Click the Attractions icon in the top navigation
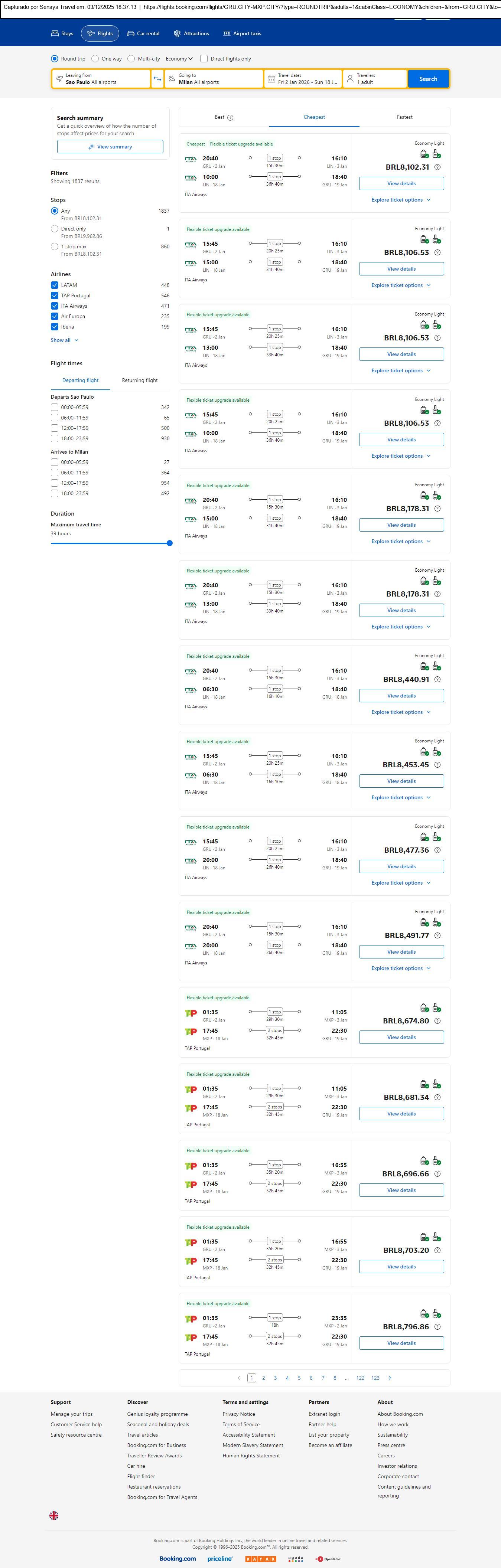Viewport: 501px width, 1568px height. [x=177, y=33]
